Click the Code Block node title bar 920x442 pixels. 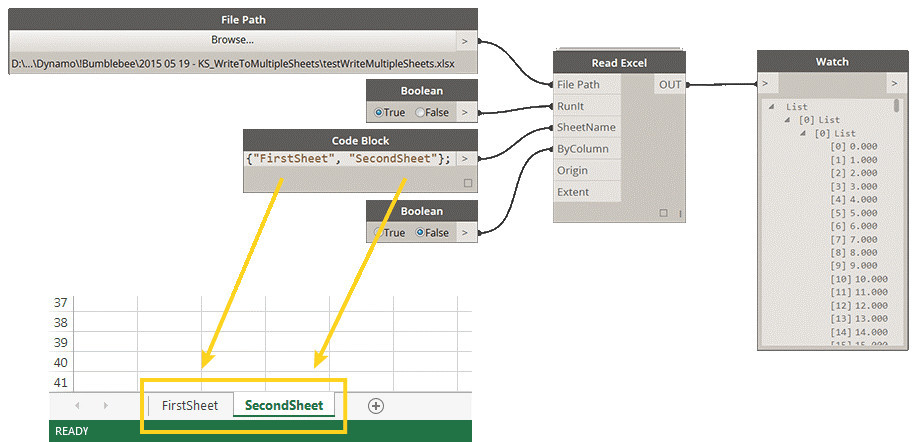tap(360, 141)
